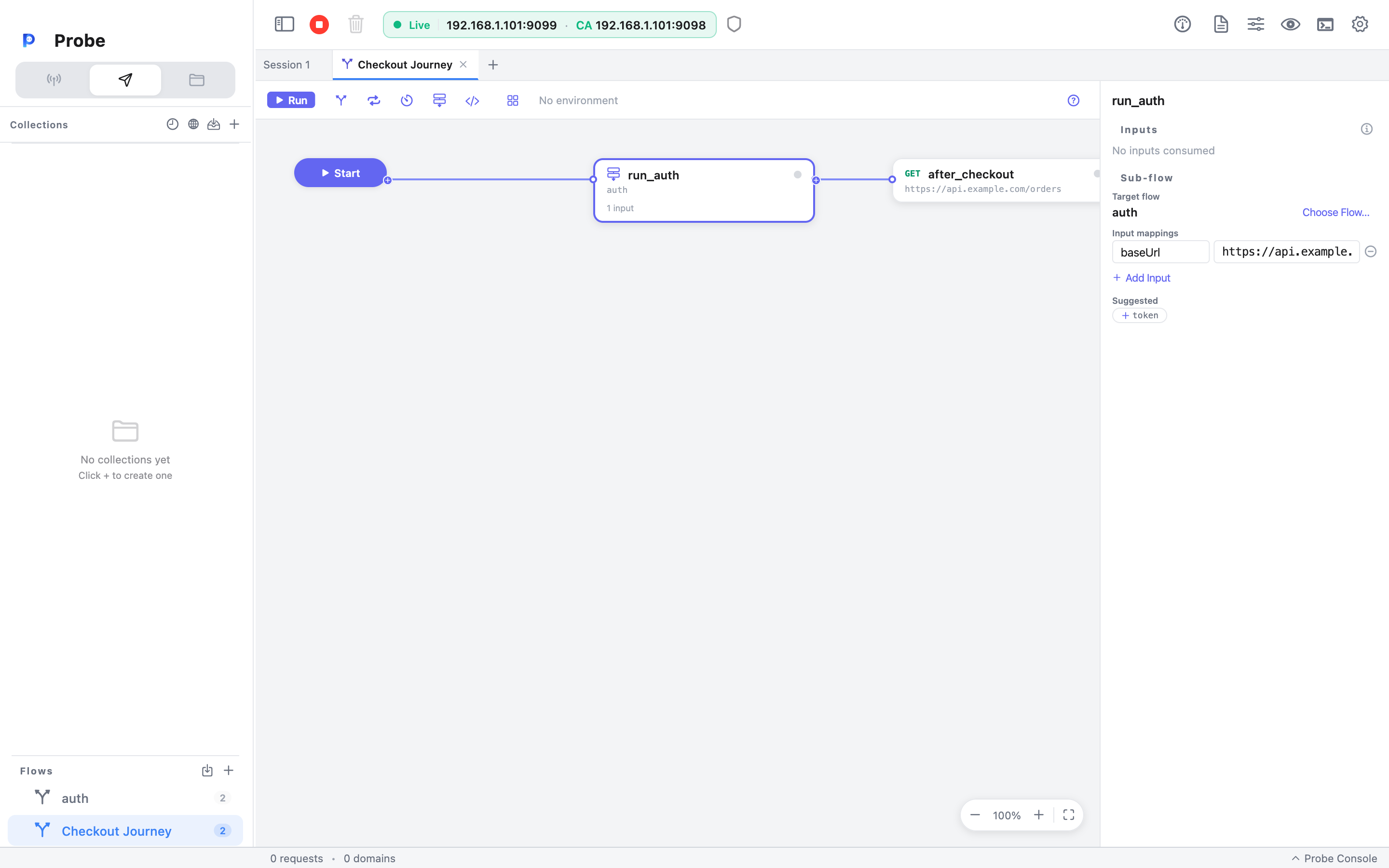Click the 0 domains status bar text
The image size is (1389, 868).
[x=369, y=858]
